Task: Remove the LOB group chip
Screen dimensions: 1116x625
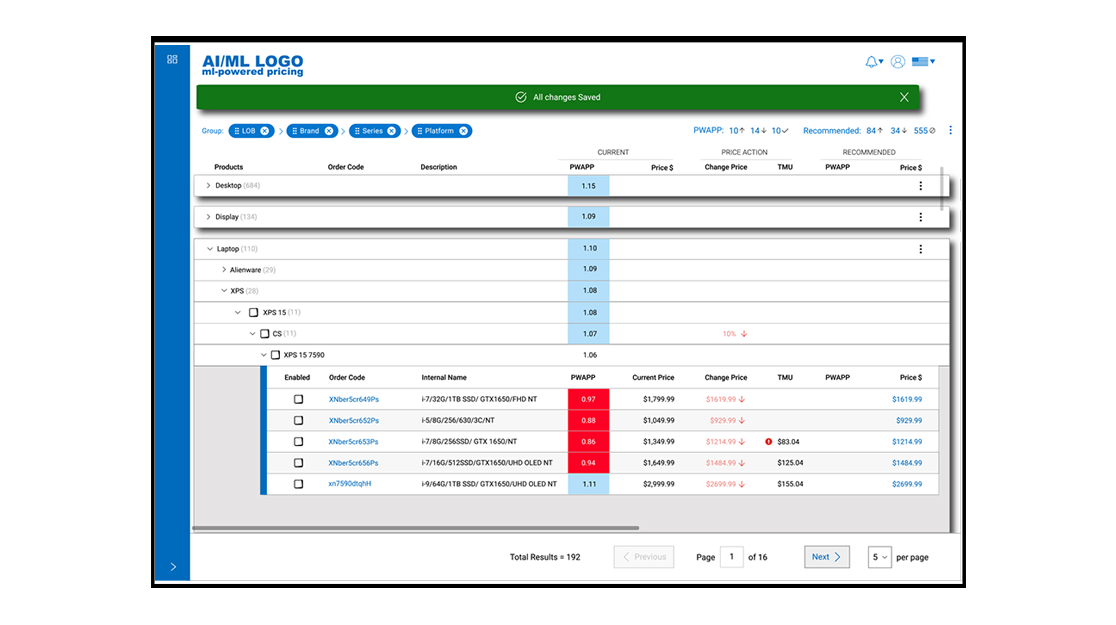Action: tap(265, 131)
